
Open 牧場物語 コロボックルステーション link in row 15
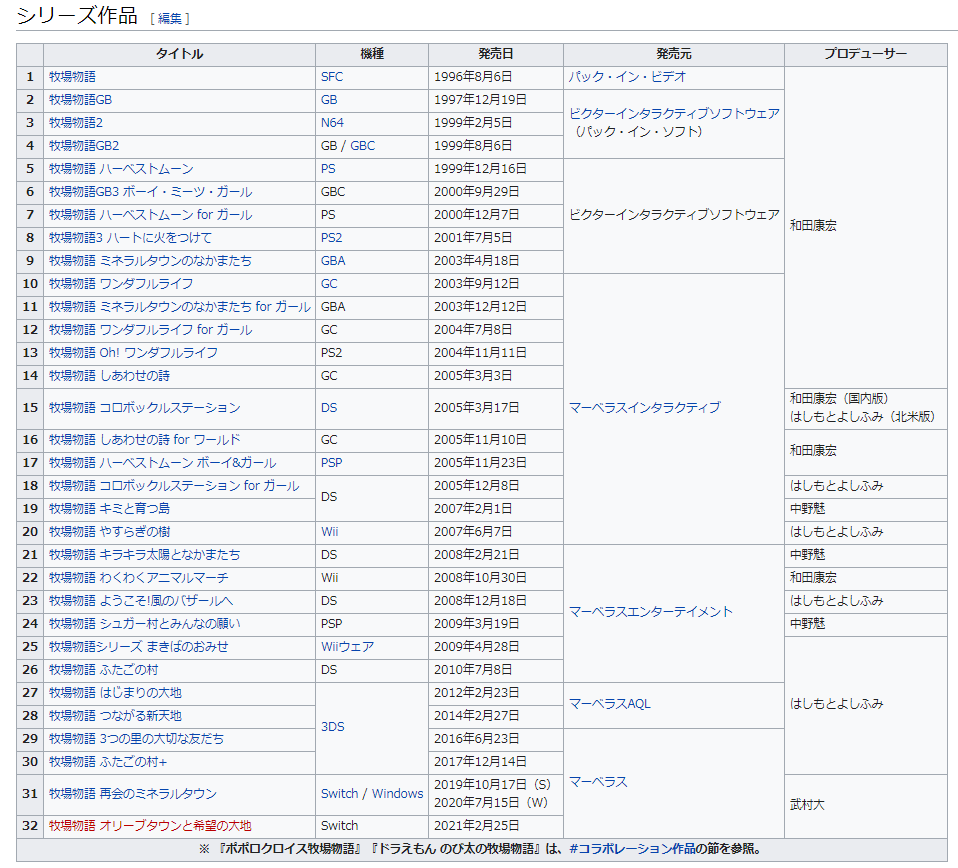click(145, 407)
